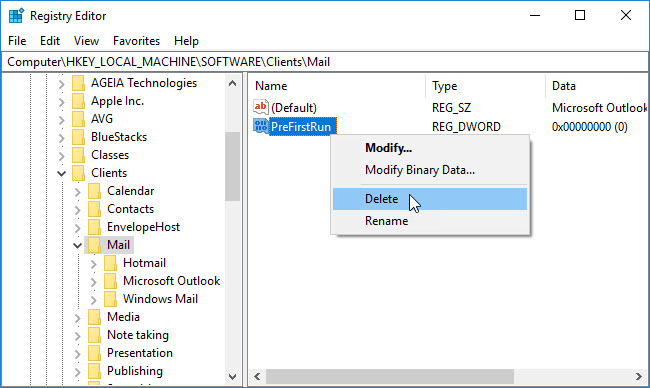The image size is (650, 388).
Task: Expand the Windows Mail key chevron
Action: (x=94, y=300)
